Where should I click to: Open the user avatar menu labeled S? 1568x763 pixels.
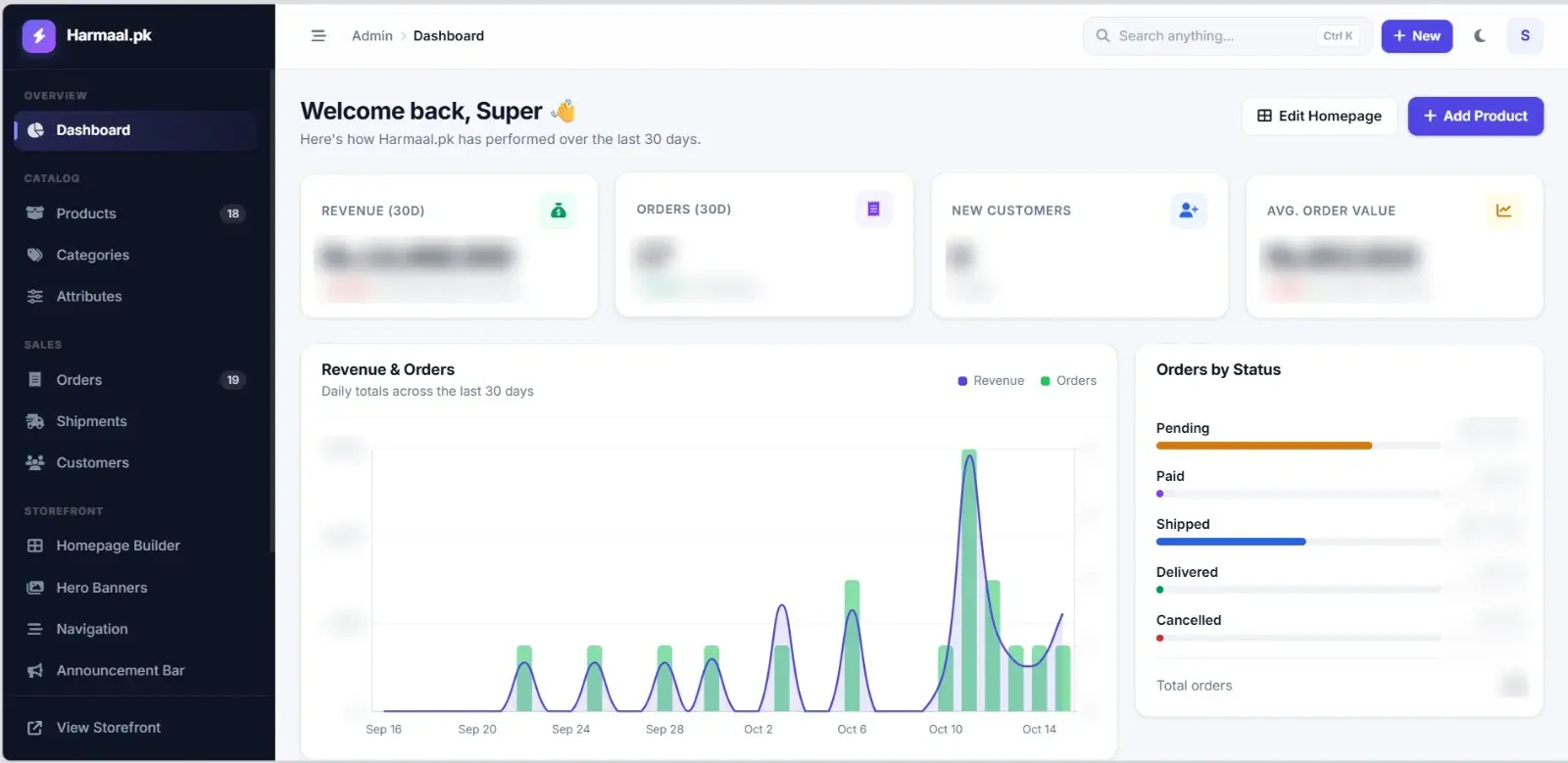1525,36
